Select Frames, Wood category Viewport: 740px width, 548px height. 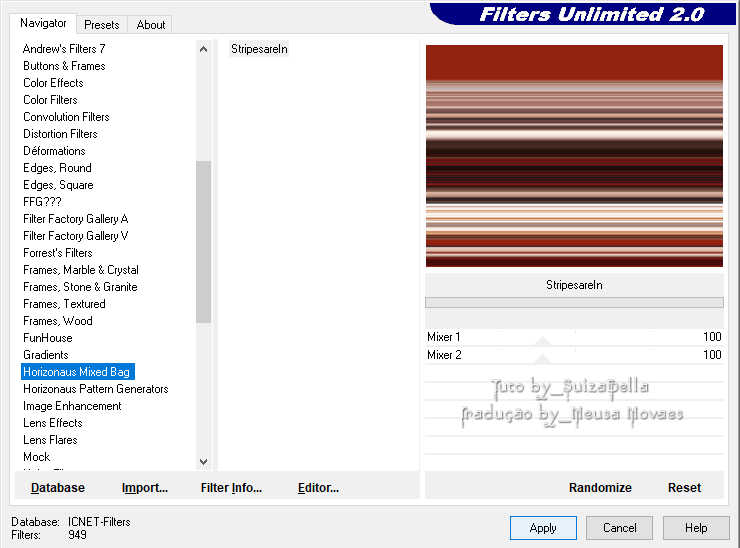(58, 320)
